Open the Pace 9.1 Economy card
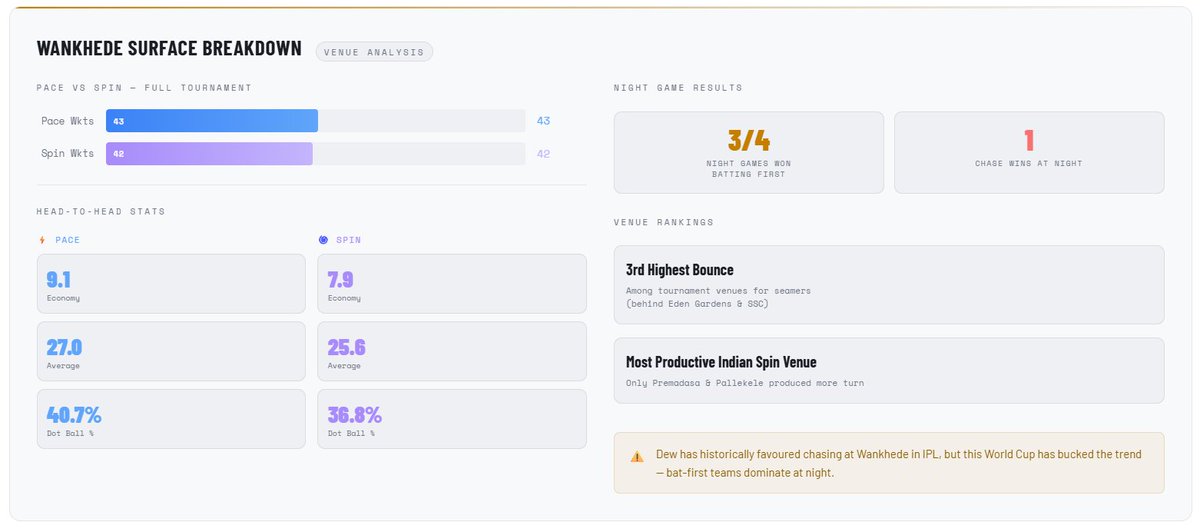The height and width of the screenshot is (532, 1200). 171,283
